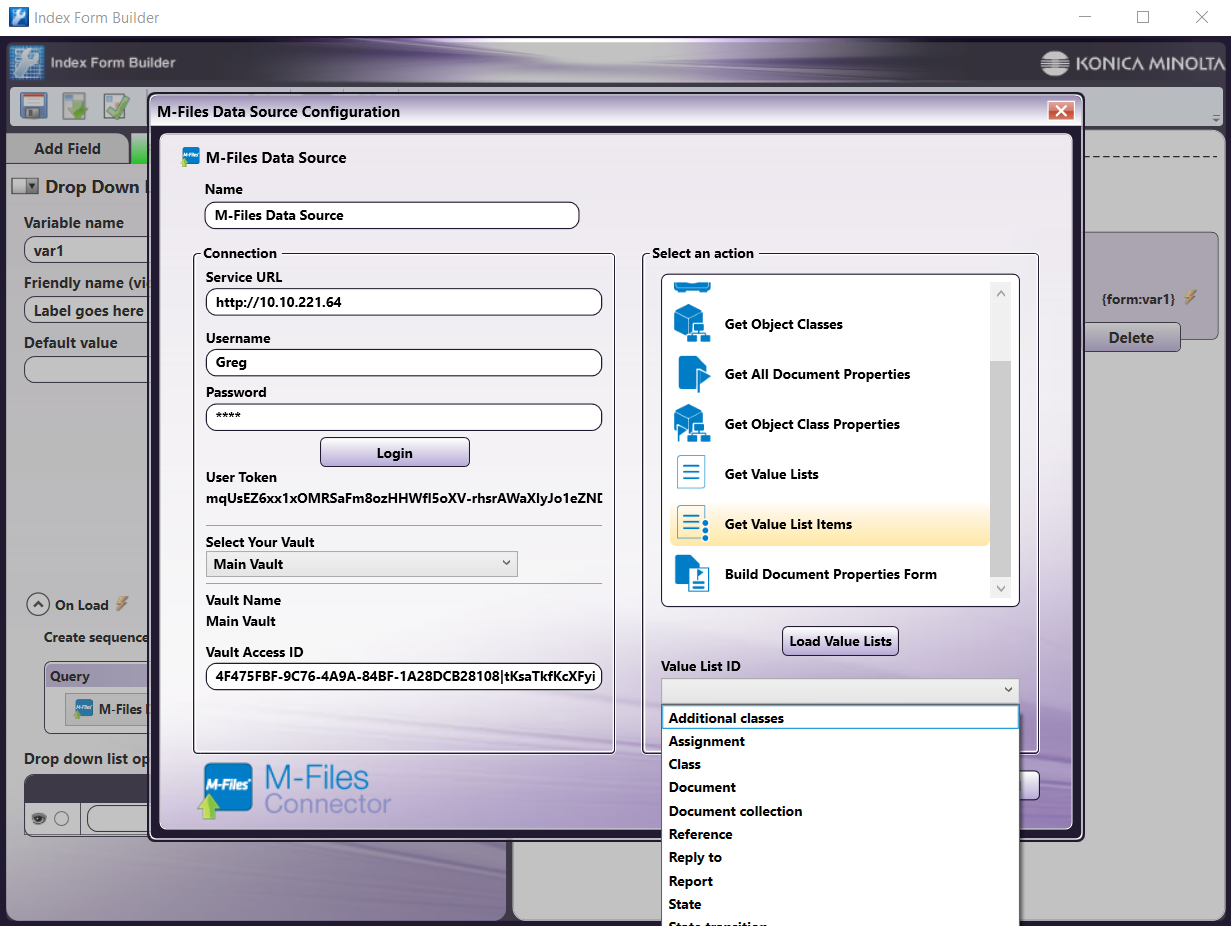
Task: Click the Drop Down field type icon
Action: 25,186
